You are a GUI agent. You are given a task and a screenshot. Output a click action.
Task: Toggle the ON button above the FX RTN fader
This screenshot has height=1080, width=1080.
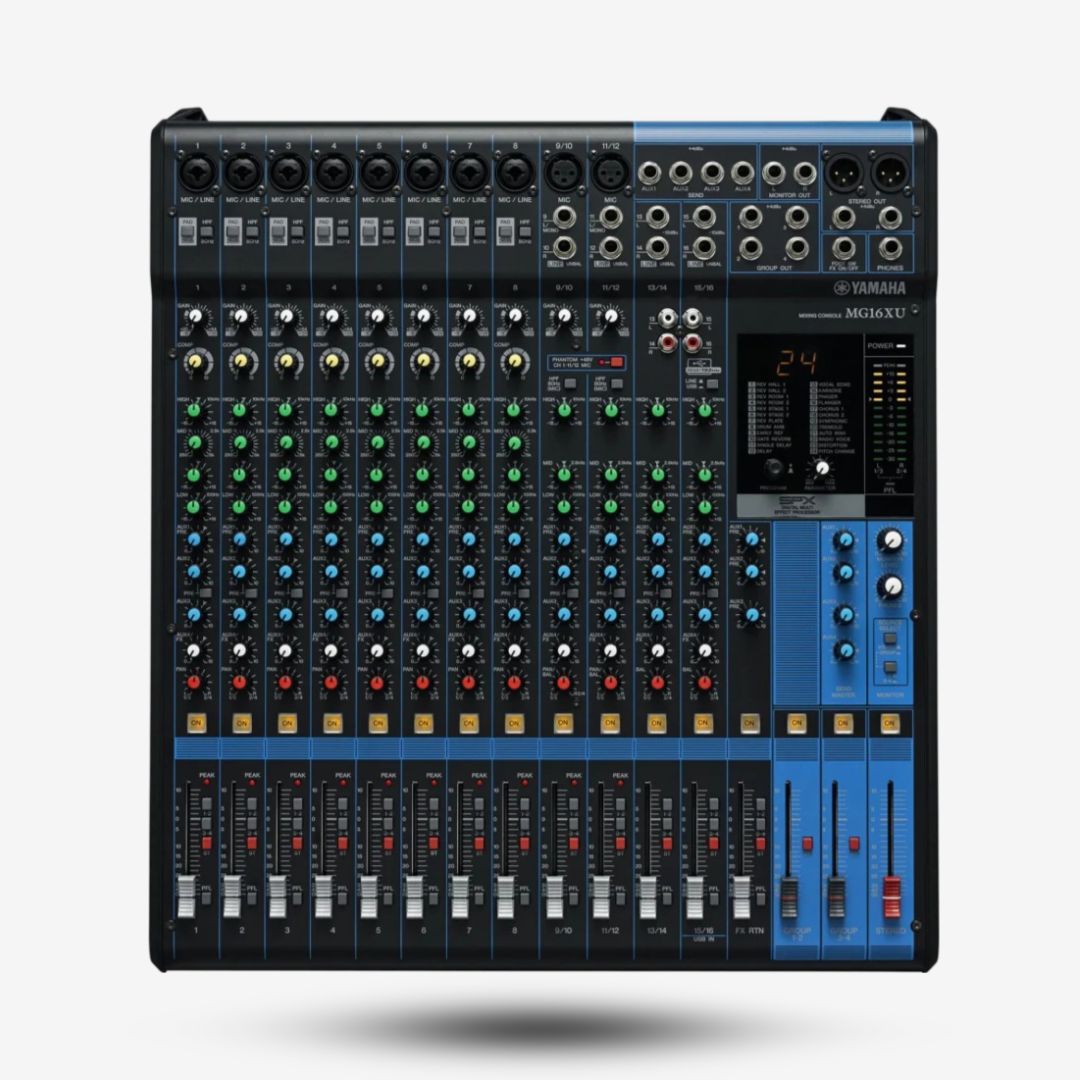tap(749, 723)
